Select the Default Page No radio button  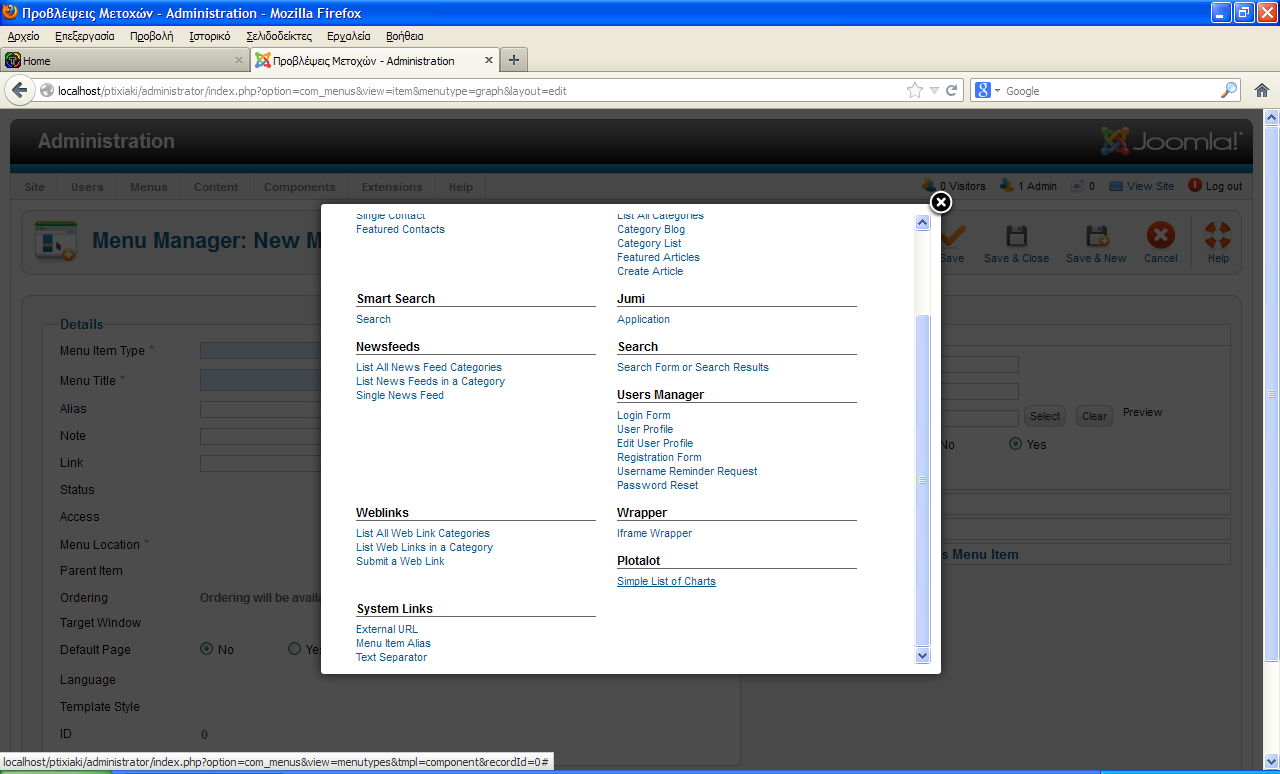207,649
